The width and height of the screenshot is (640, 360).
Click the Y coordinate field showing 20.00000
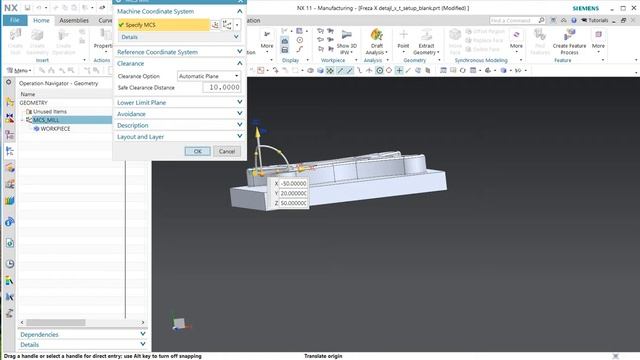coord(293,193)
